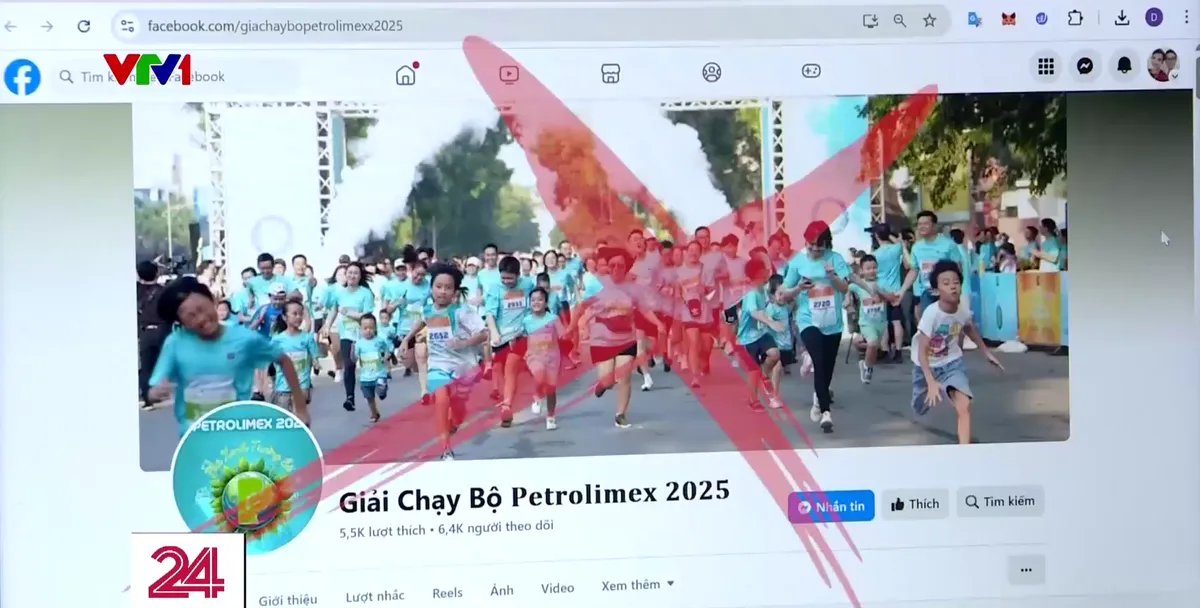This screenshot has width=1200, height=608.
Task: Open the Facebook Video tab icon
Action: click(x=509, y=73)
